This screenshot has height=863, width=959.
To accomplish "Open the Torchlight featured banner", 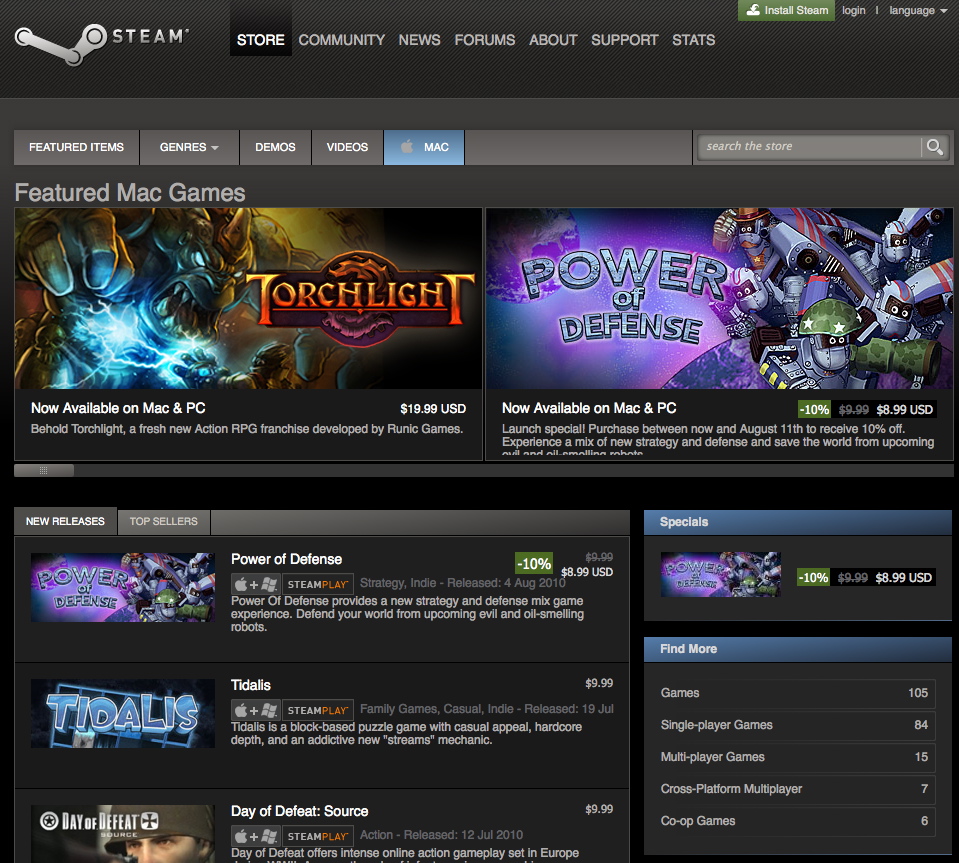I will 248,298.
